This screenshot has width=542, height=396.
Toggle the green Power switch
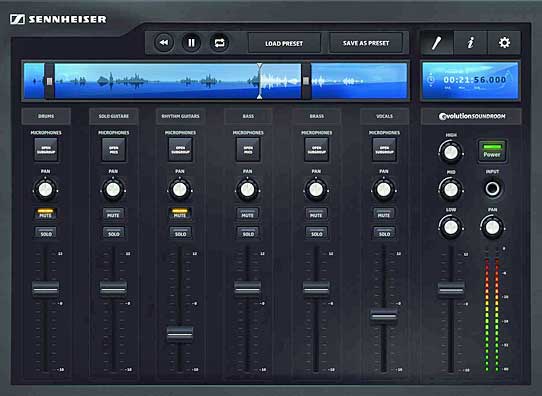(492, 151)
